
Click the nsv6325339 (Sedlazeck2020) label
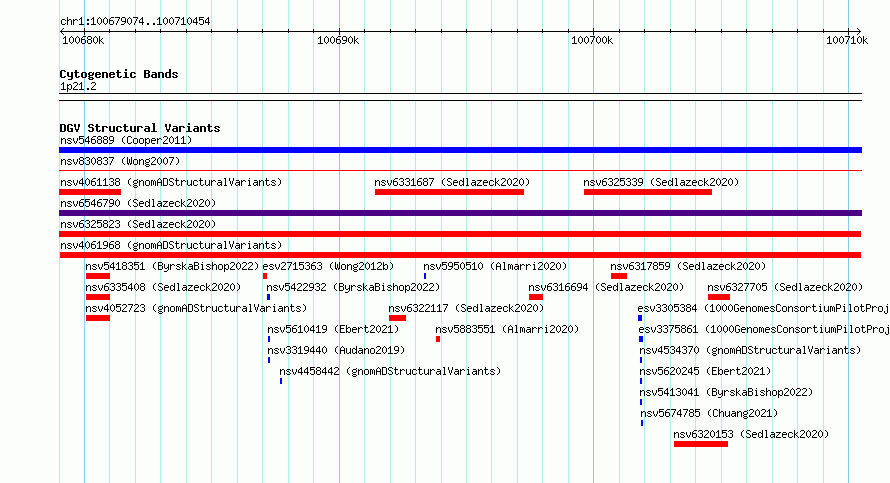(x=661, y=182)
